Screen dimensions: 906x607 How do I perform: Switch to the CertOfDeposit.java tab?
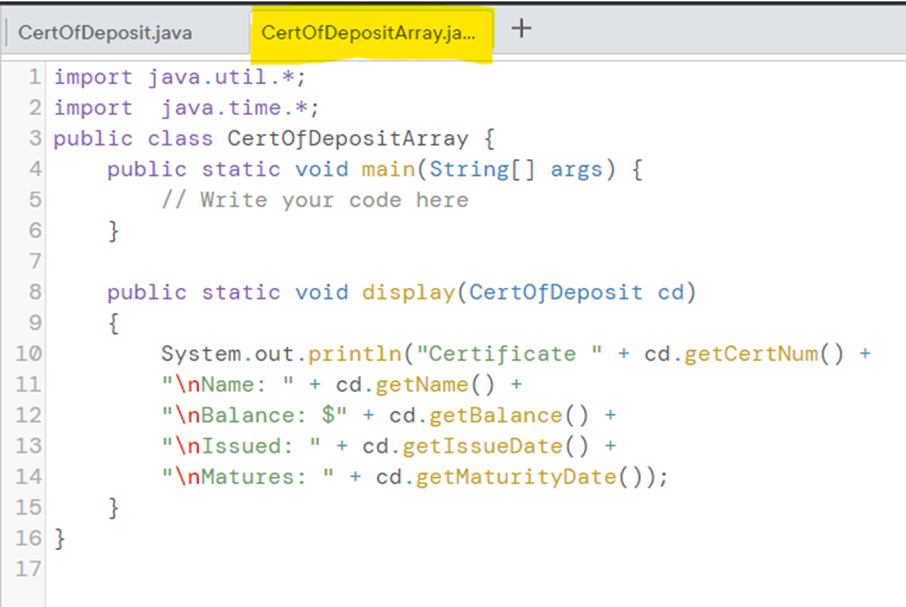point(105,32)
